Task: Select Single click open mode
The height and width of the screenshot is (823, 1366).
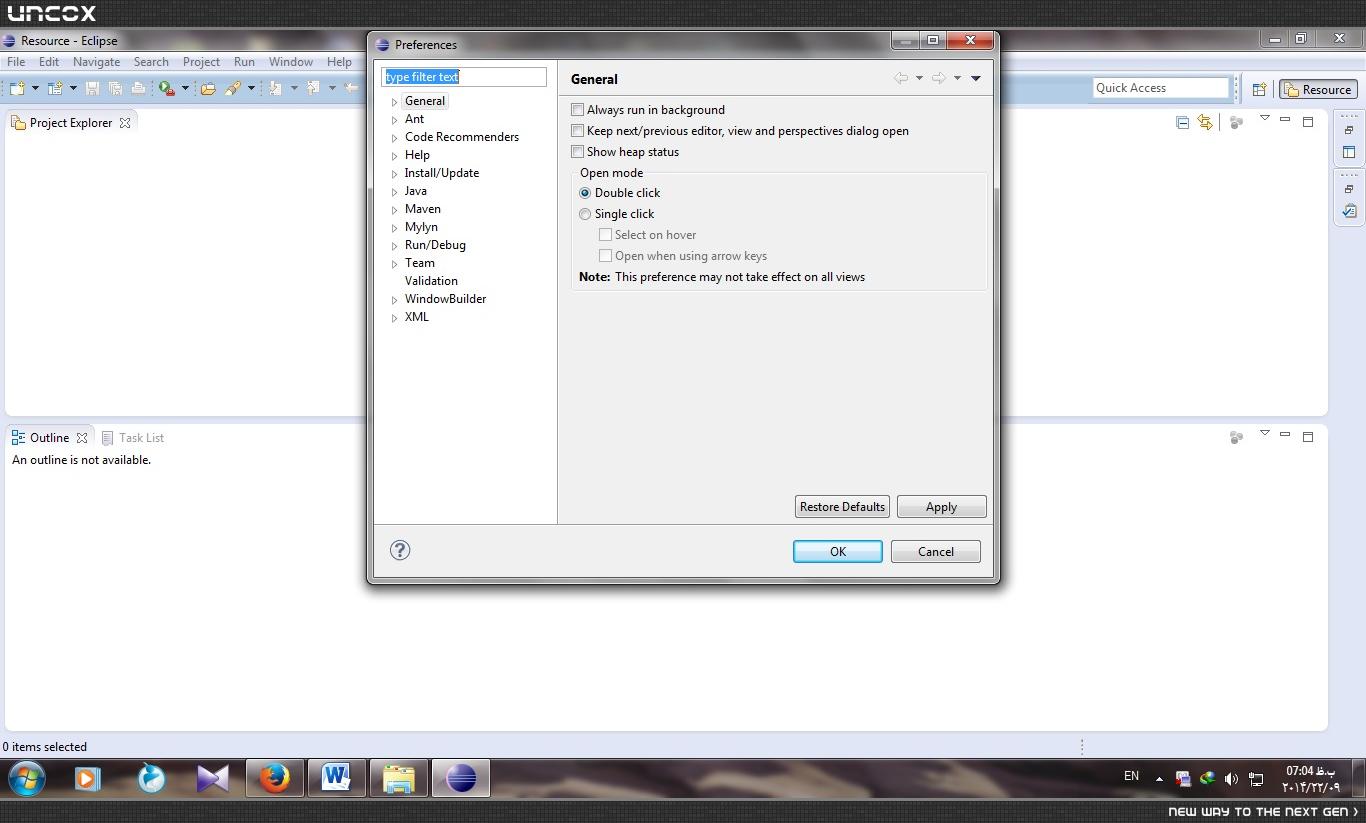Action: [x=585, y=214]
